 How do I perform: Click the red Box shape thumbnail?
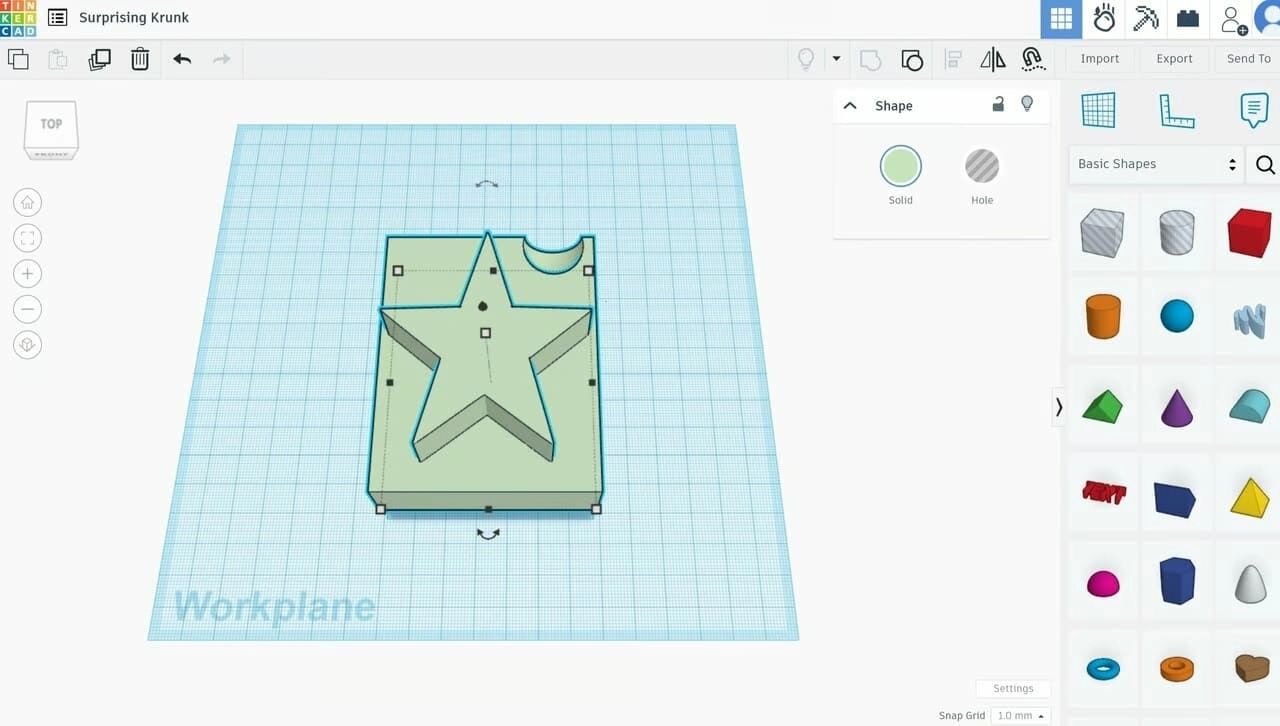(x=1247, y=232)
